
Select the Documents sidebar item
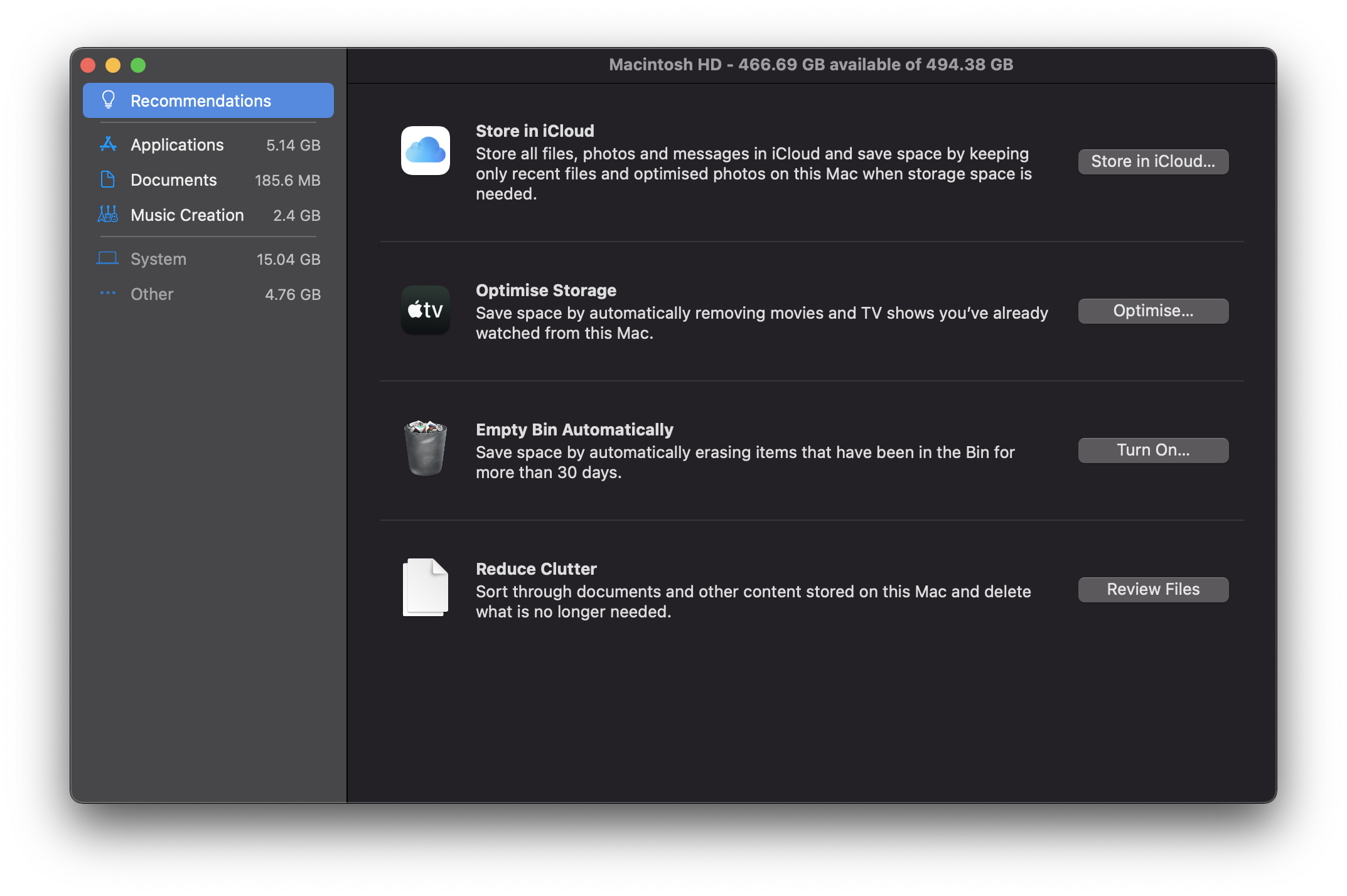tap(206, 179)
